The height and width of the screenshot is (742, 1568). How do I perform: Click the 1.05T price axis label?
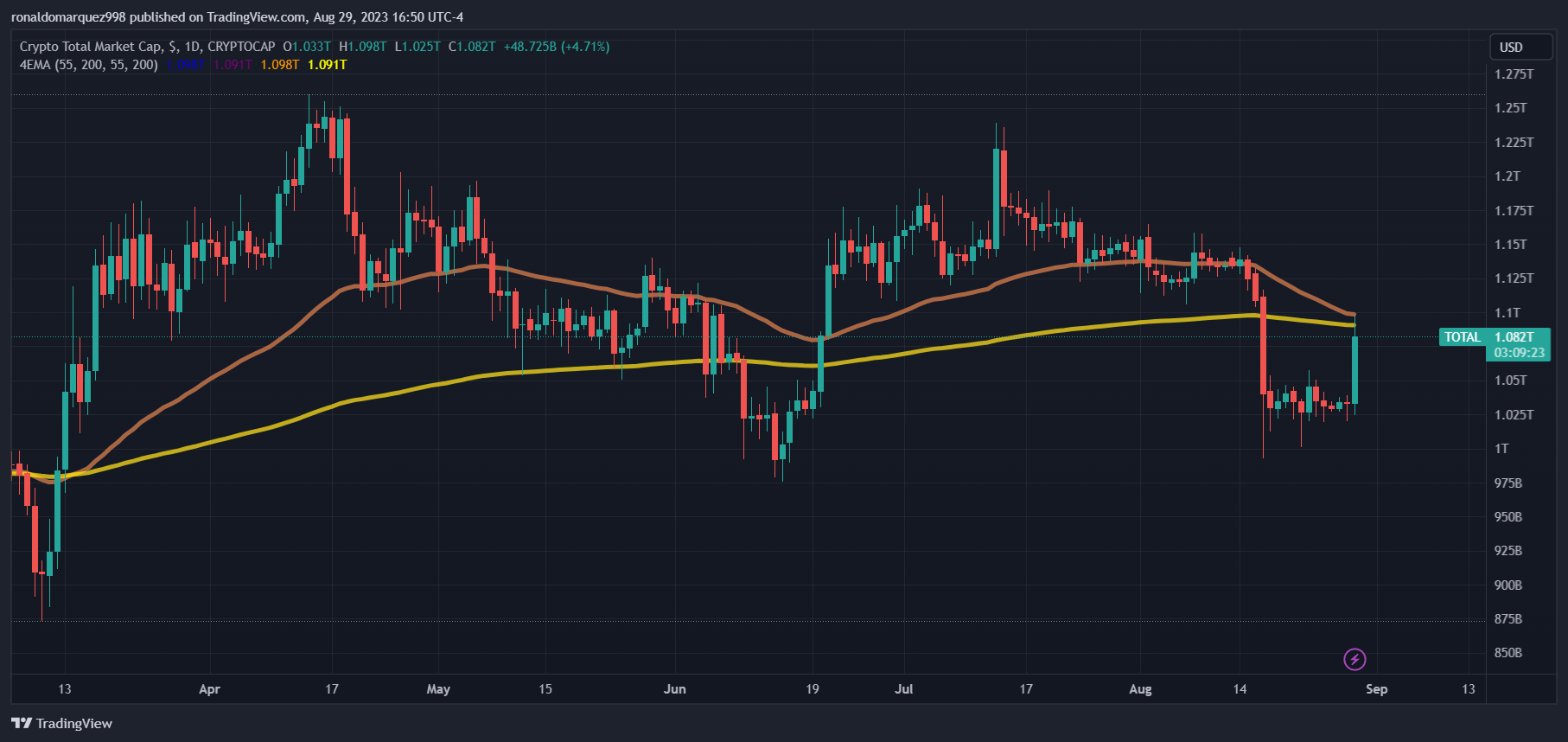click(x=1511, y=381)
